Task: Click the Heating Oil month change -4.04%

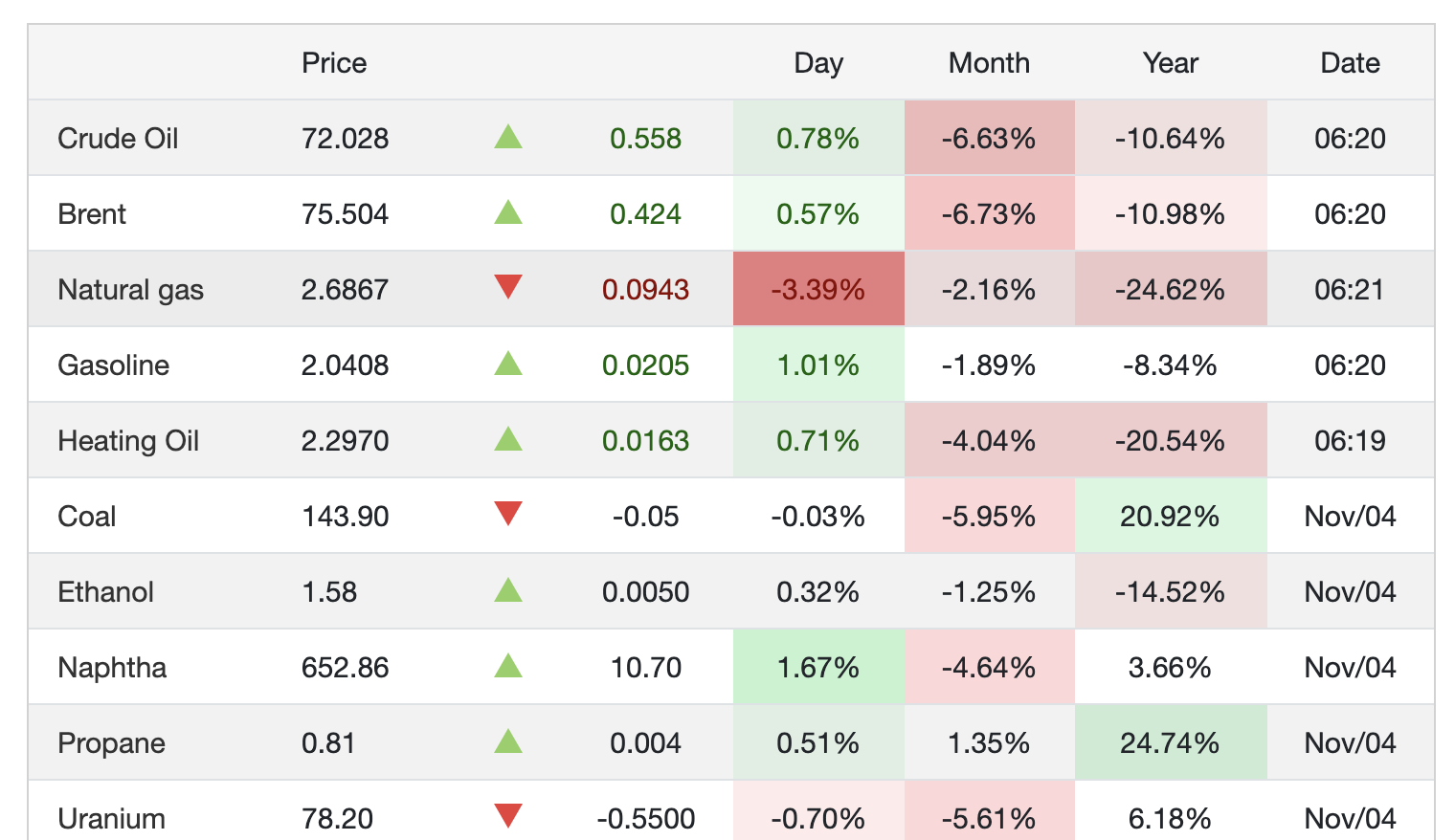Action: (989, 441)
